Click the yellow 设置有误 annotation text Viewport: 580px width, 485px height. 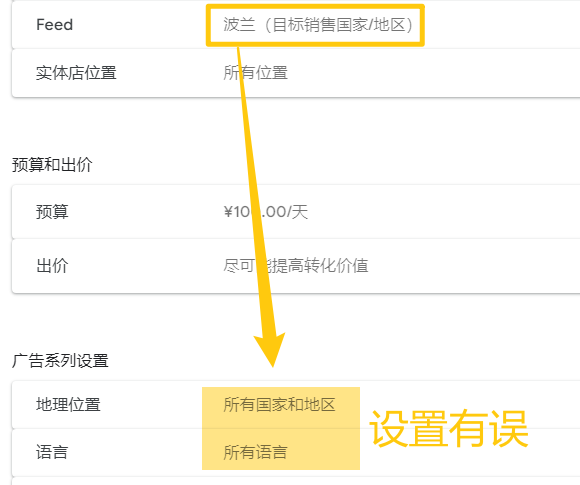coord(448,428)
